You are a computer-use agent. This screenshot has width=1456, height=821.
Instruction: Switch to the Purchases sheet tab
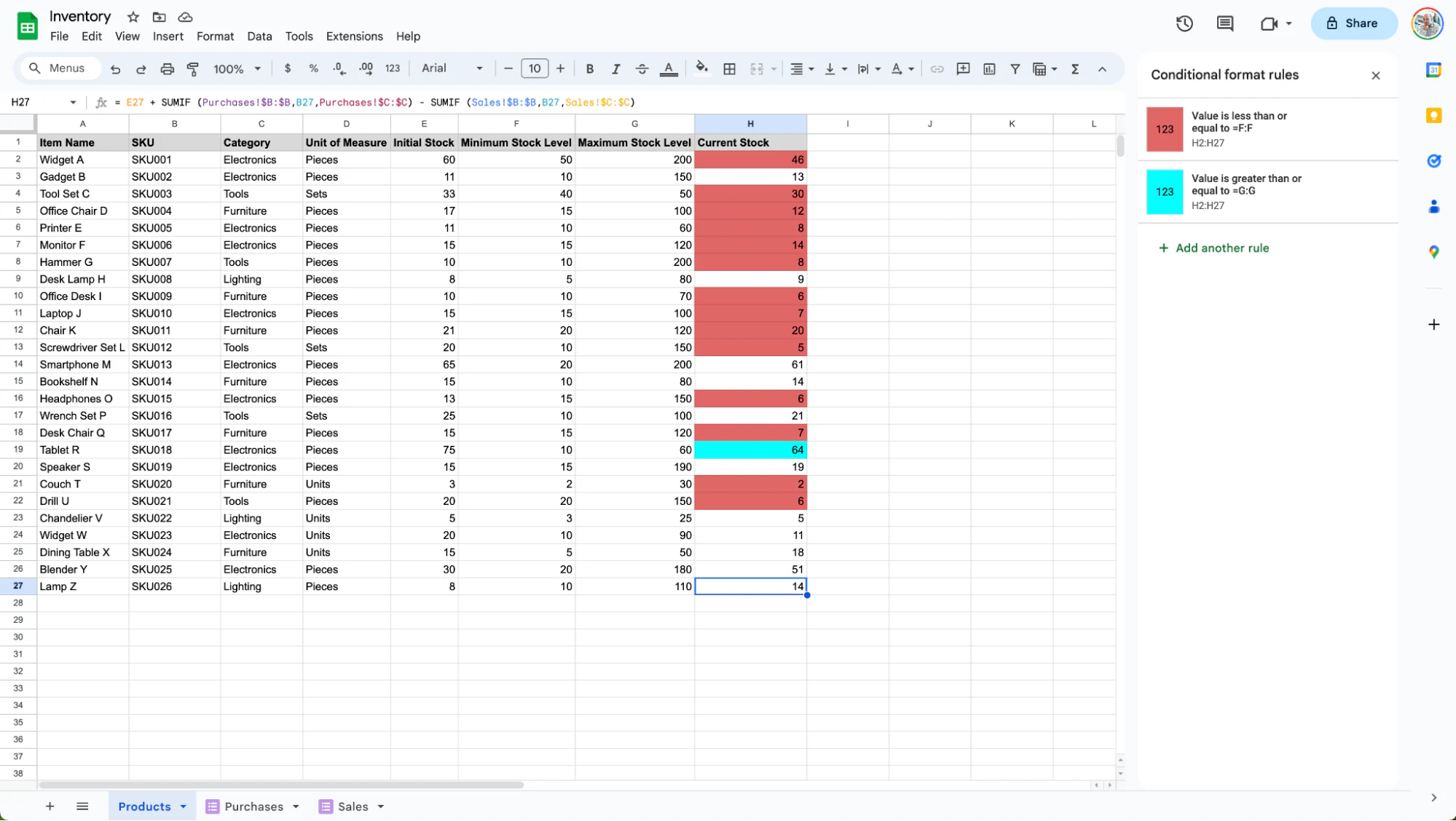pos(253,806)
